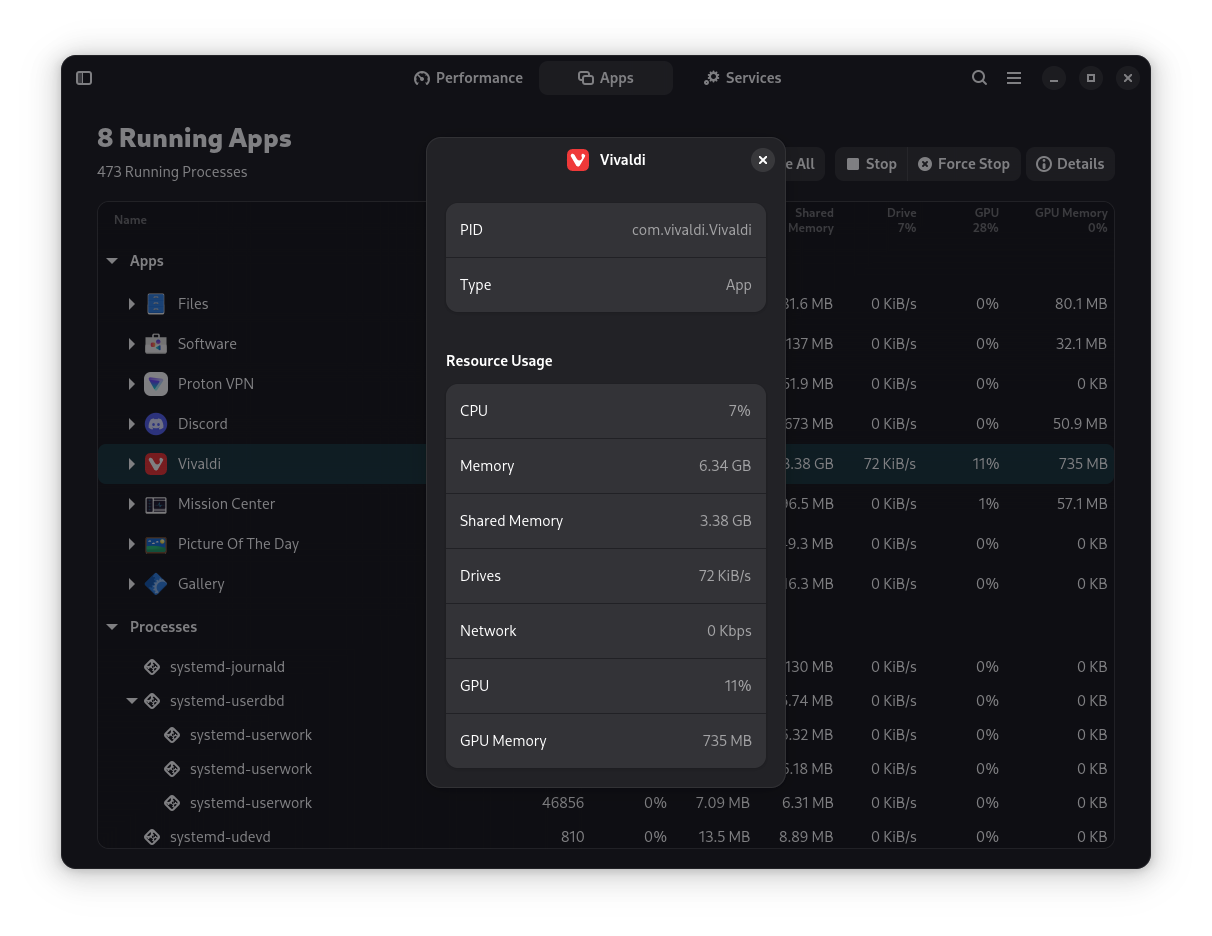Switch to the Performance tab
This screenshot has width=1212, height=936.
(468, 77)
